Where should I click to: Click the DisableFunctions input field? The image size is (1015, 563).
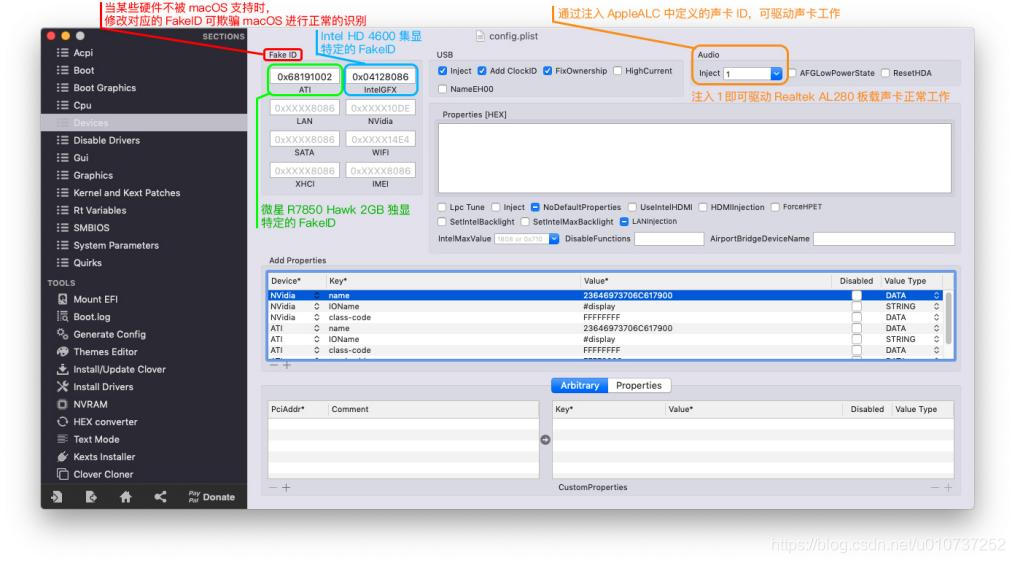(x=669, y=239)
